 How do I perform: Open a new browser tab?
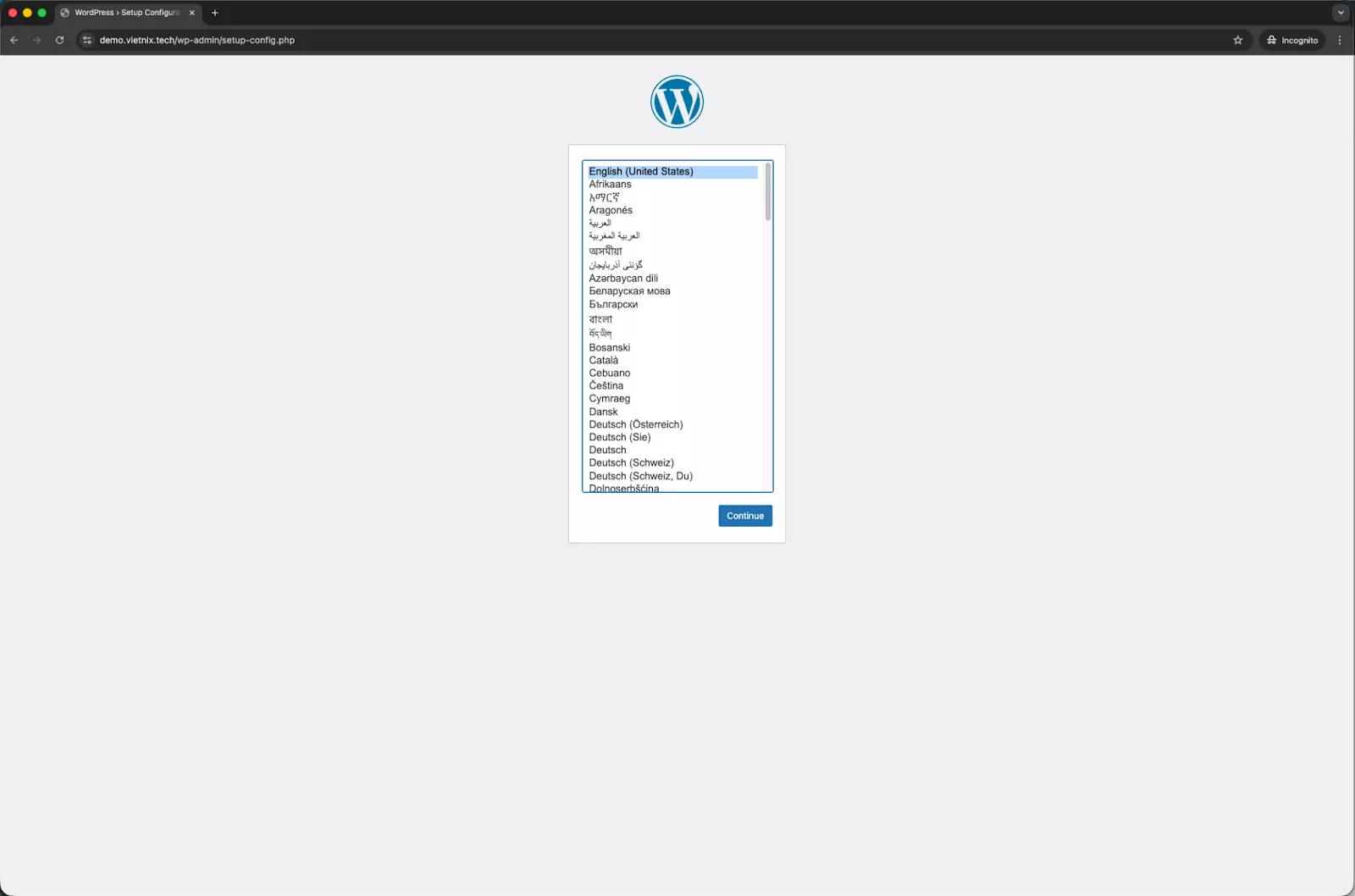point(214,13)
